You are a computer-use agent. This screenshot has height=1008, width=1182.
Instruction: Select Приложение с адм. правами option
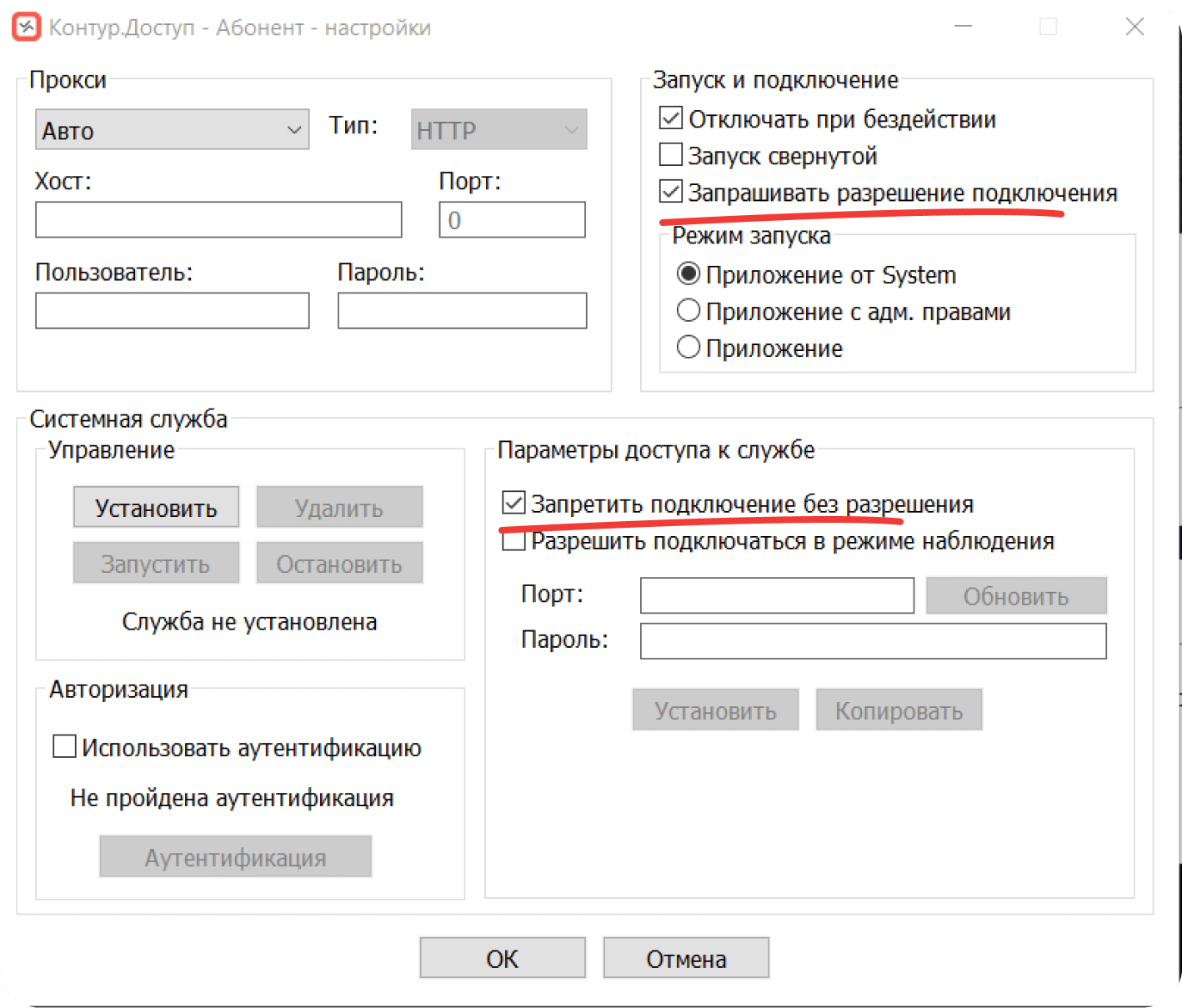[689, 310]
